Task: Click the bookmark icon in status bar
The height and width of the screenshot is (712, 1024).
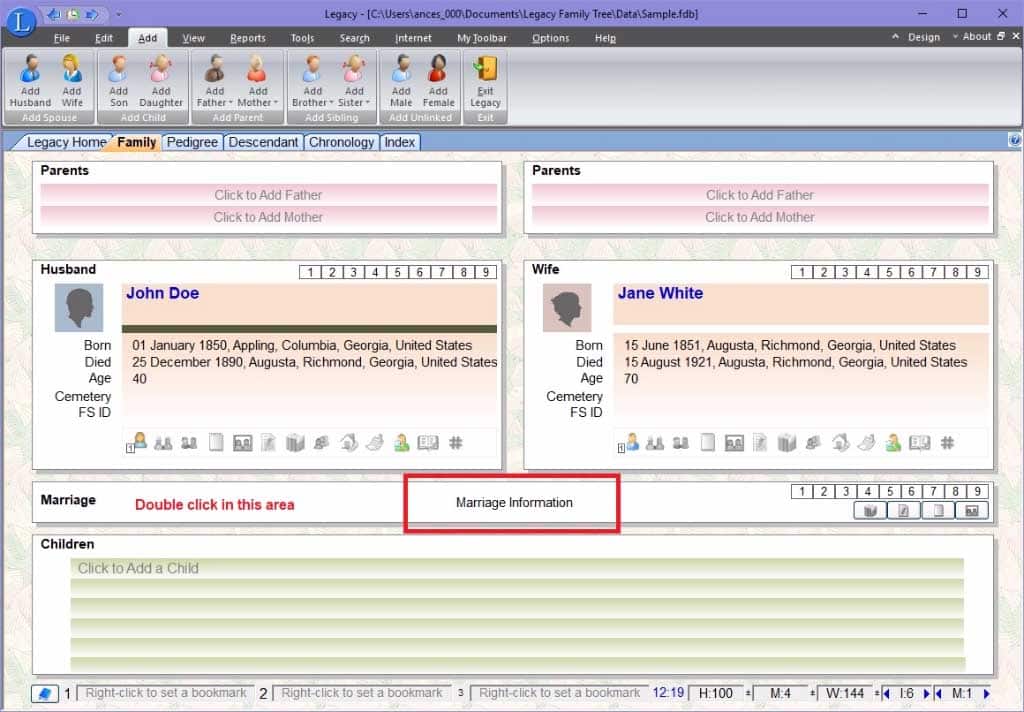Action: coord(44,693)
